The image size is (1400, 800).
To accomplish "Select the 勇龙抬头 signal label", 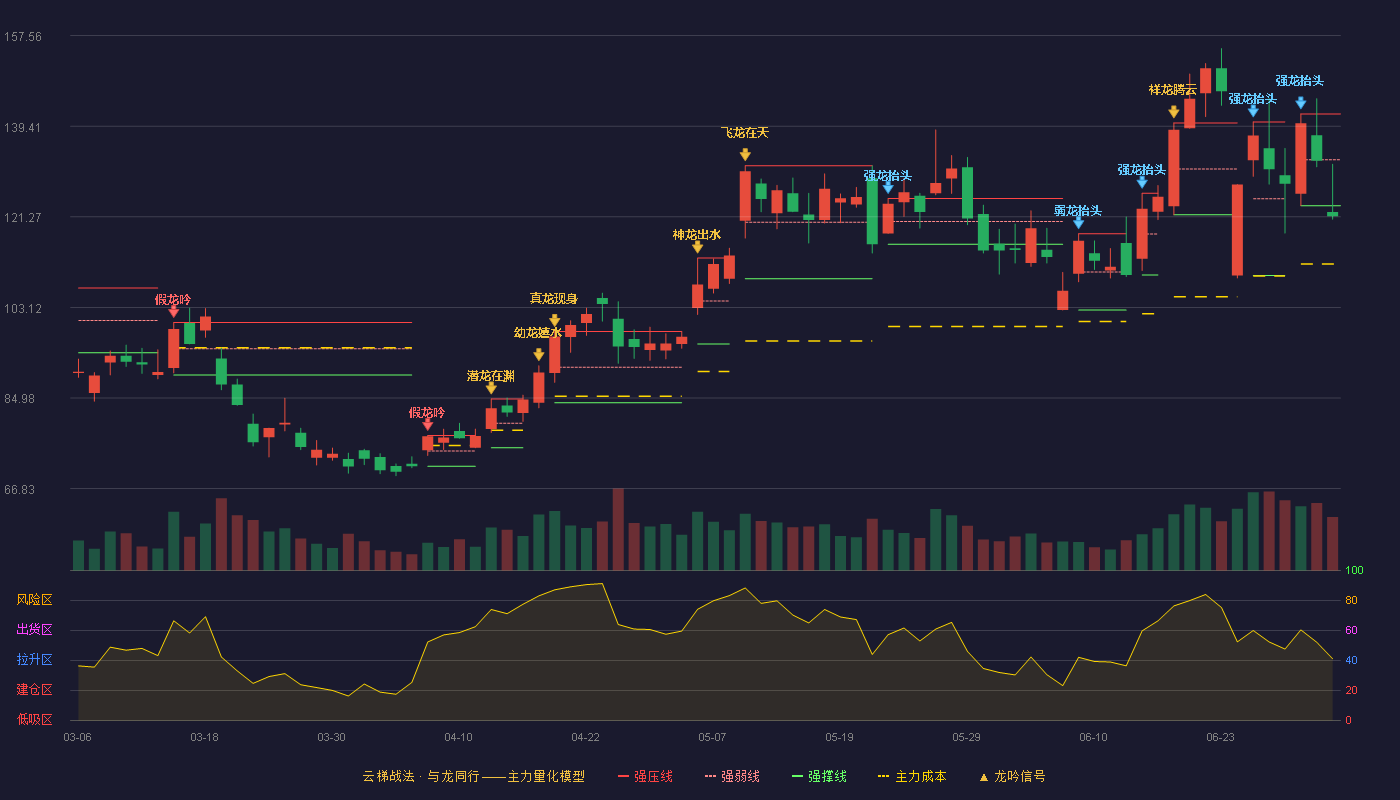I will tap(1078, 211).
